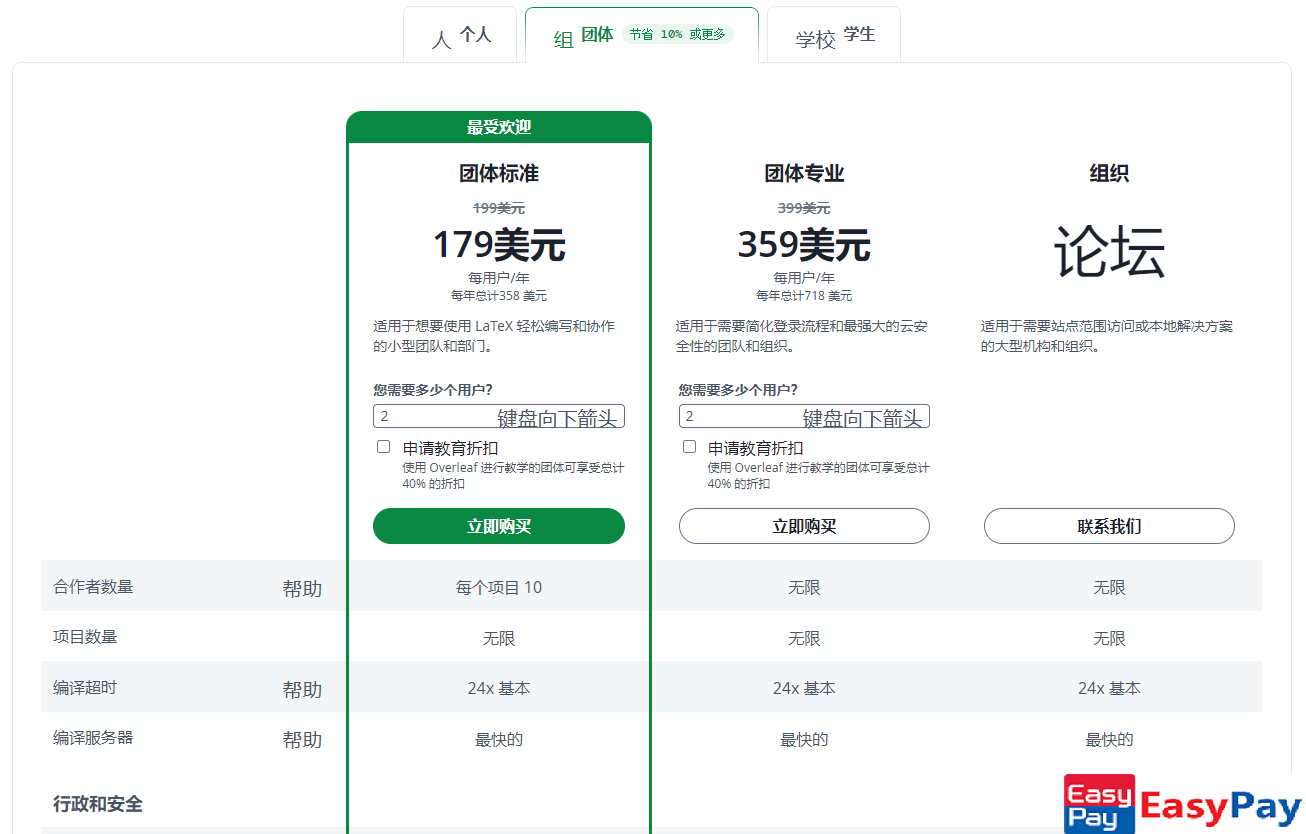
Task: Click 立即购买 under the 团体专业 plan
Action: [804, 526]
